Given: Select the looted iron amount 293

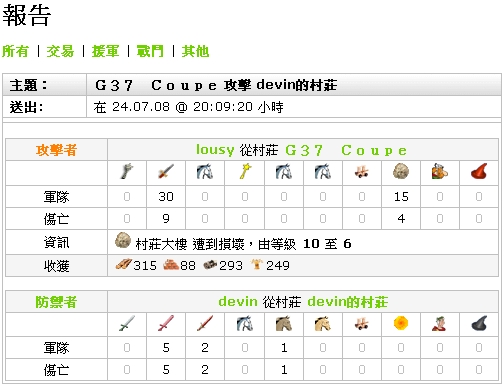Looking at the screenshot, I should (231, 266).
